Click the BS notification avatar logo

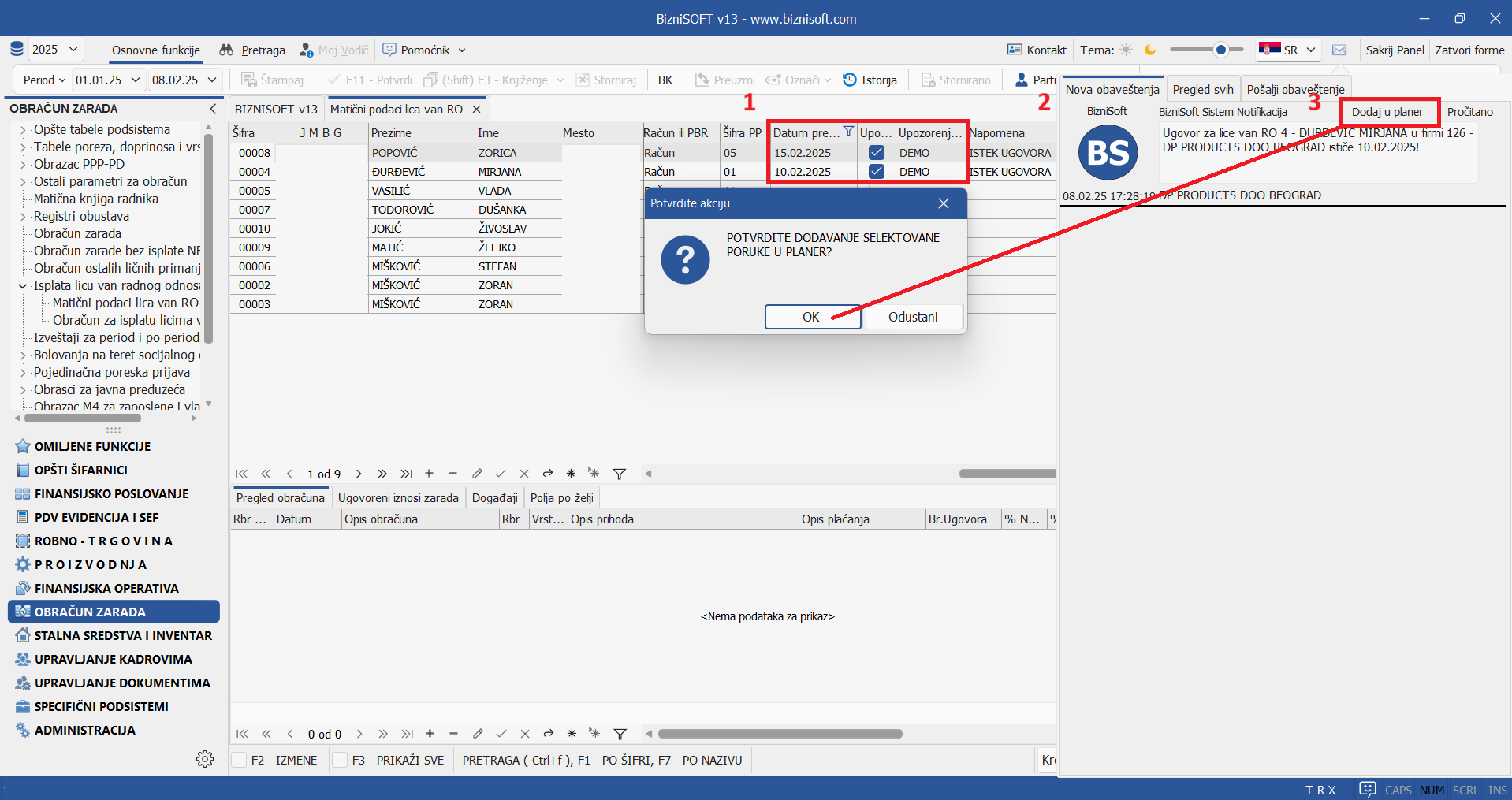1108,153
